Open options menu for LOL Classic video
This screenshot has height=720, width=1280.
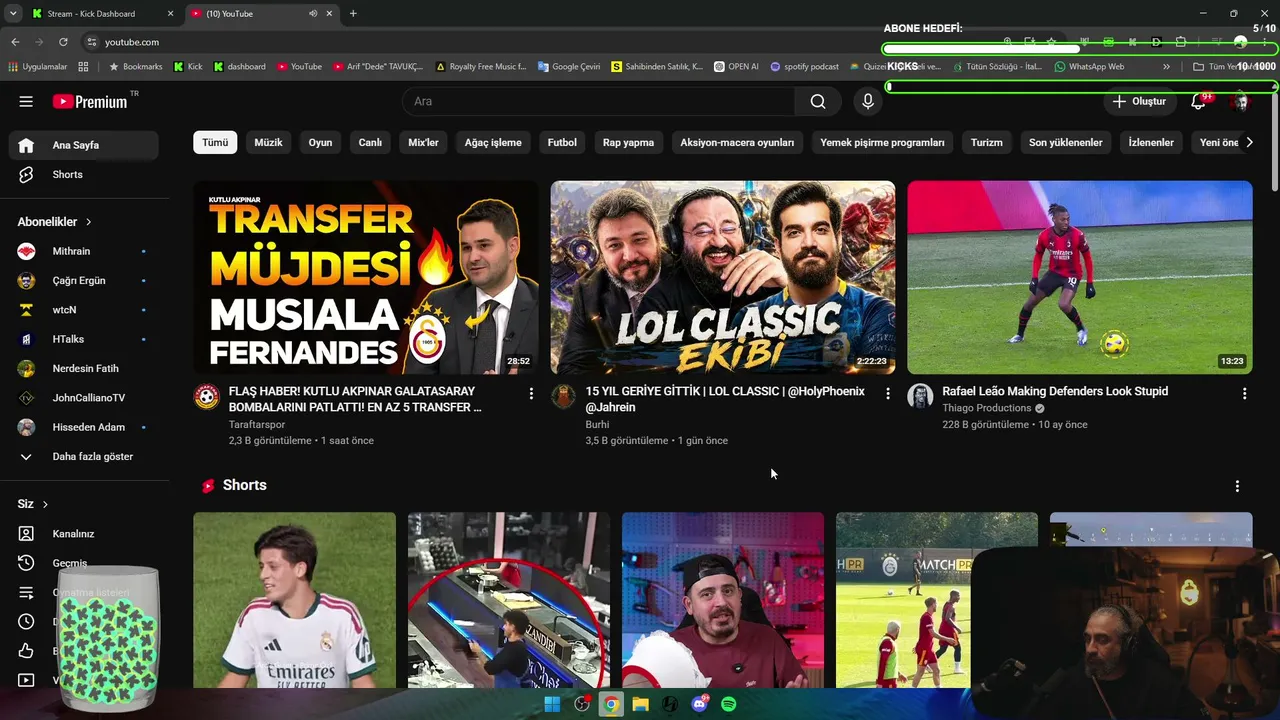[888, 394]
